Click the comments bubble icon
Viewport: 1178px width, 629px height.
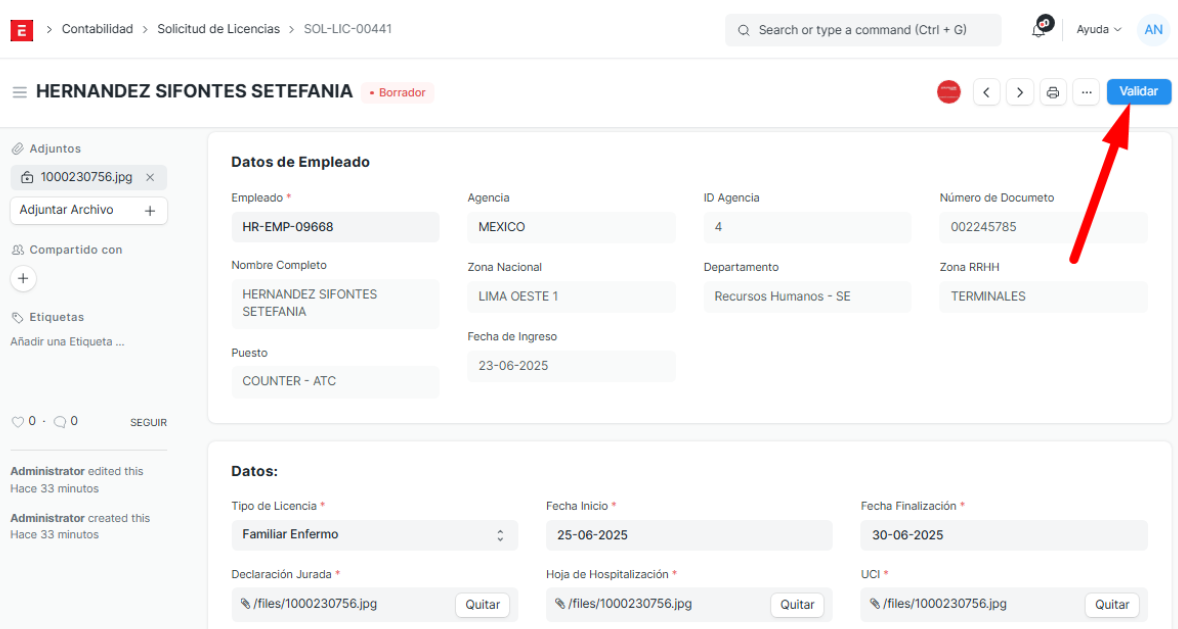click(60, 422)
